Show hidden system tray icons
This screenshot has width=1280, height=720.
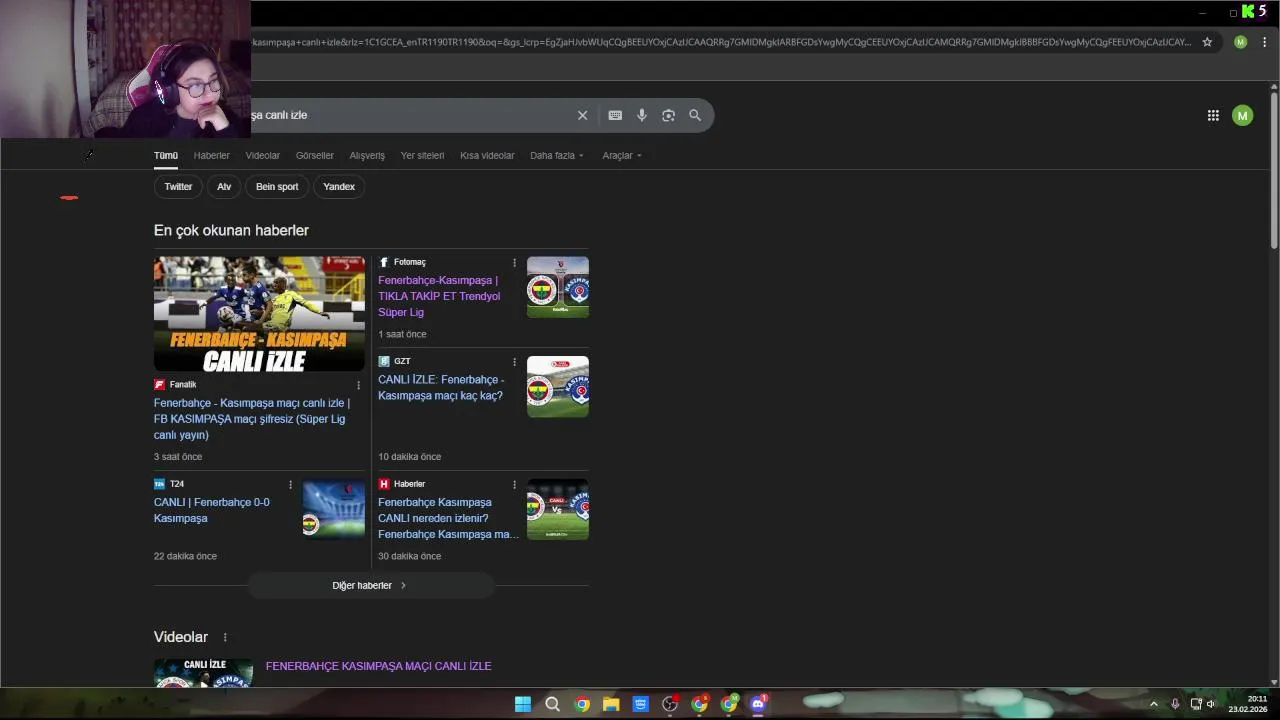click(x=1153, y=704)
